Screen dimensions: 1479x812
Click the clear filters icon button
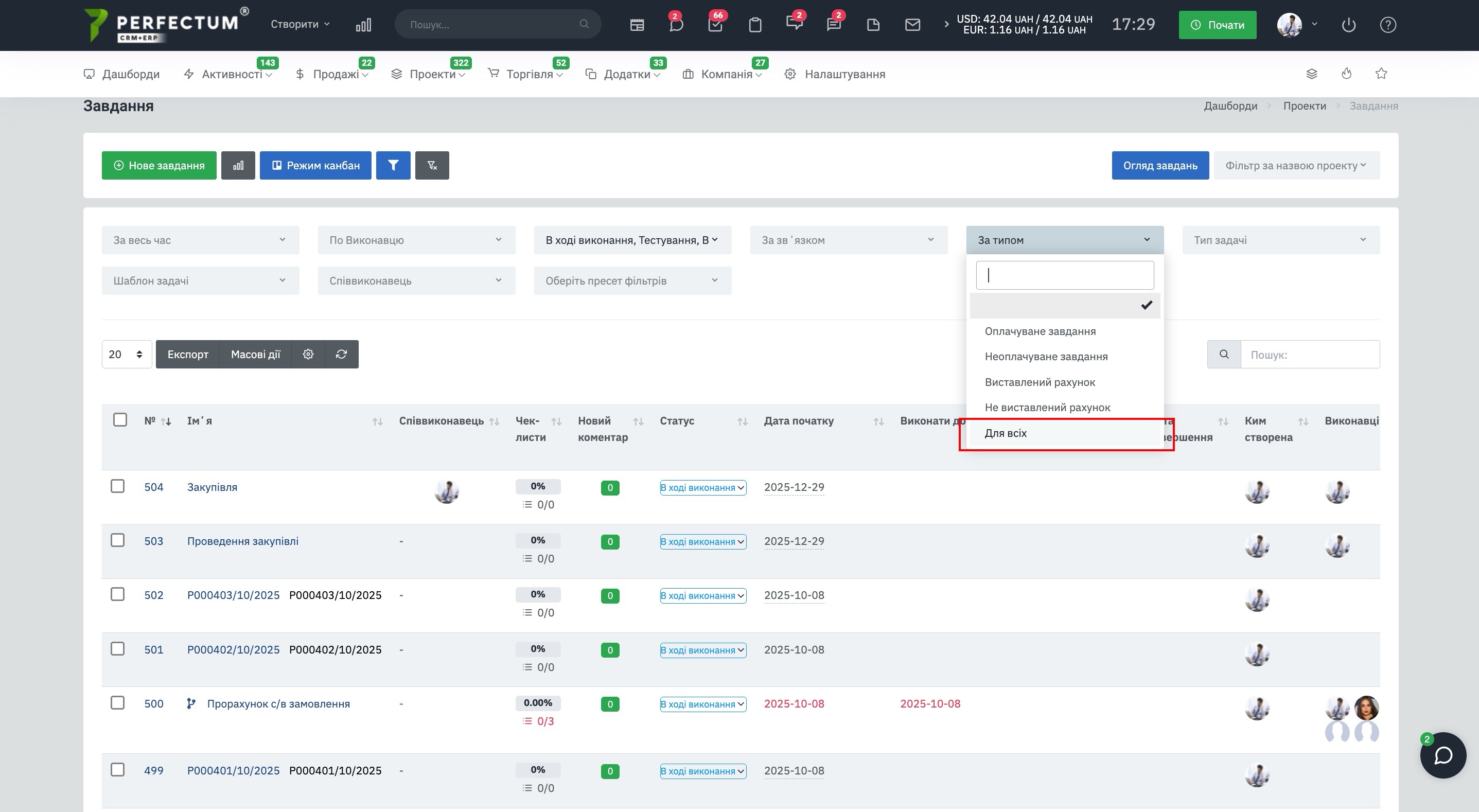click(x=432, y=165)
